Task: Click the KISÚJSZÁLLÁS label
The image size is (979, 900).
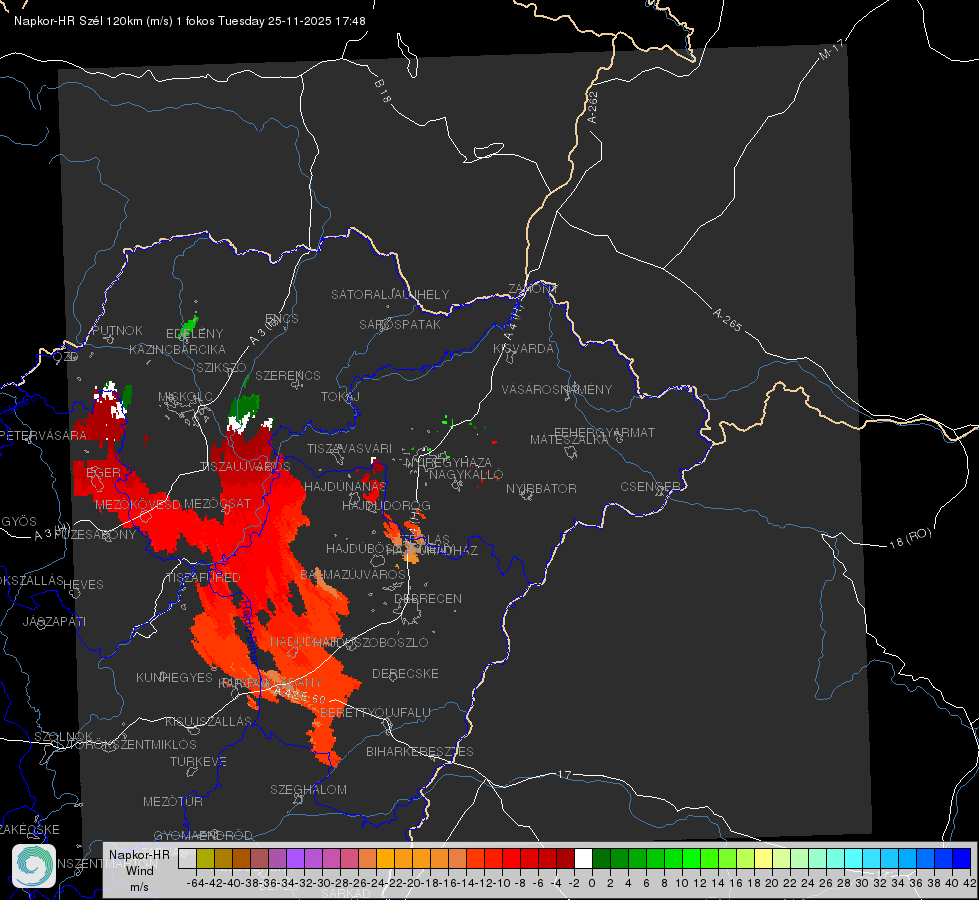Action: [209, 721]
